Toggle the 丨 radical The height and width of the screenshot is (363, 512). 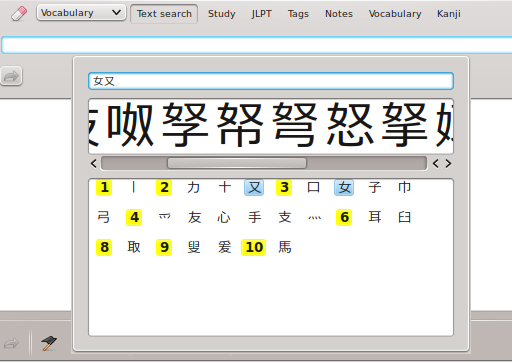click(x=134, y=187)
